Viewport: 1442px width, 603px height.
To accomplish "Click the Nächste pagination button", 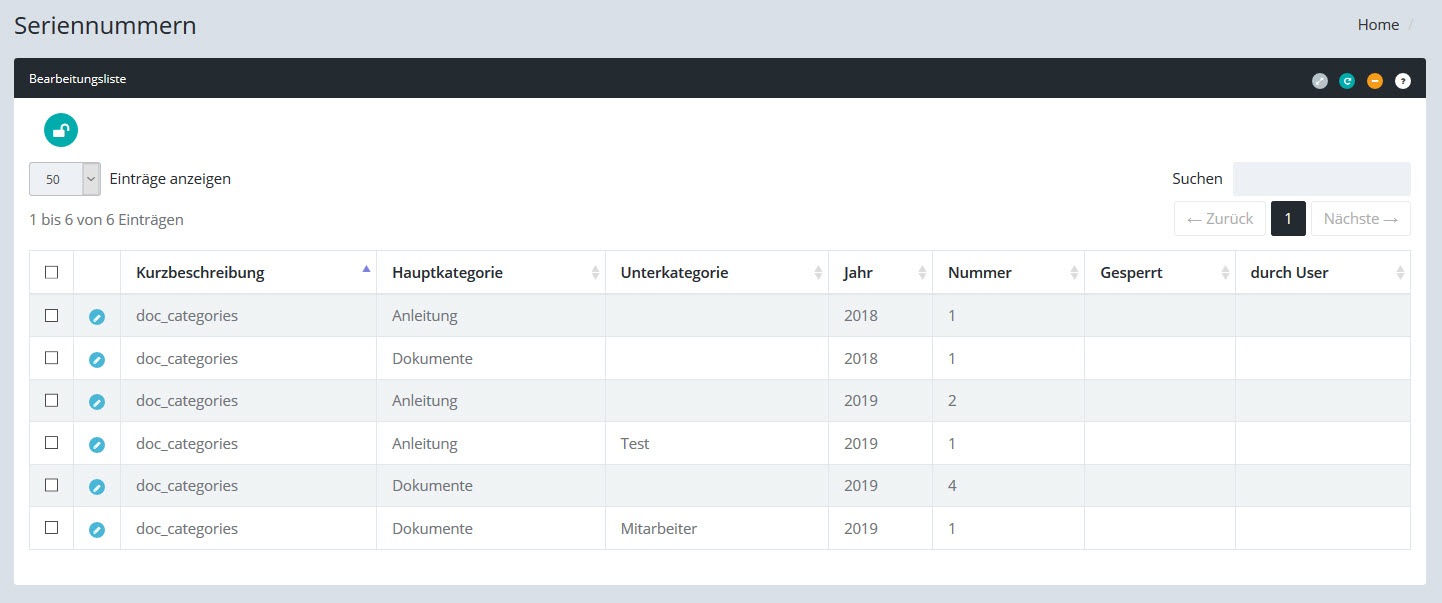I will (1360, 219).
